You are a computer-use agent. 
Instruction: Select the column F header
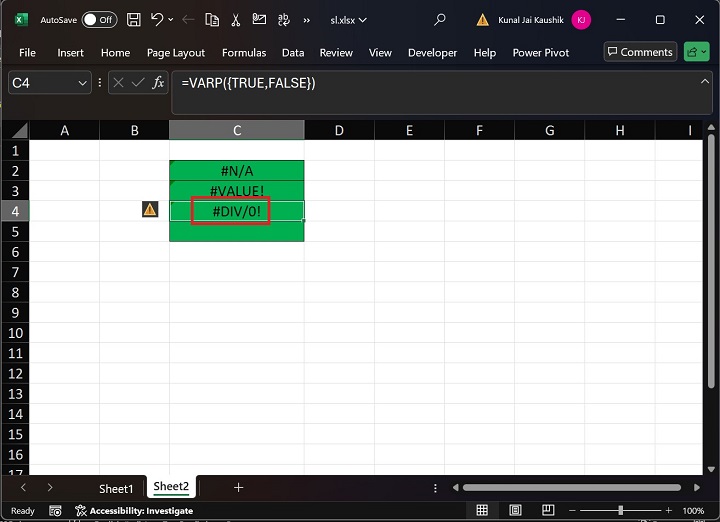479,130
